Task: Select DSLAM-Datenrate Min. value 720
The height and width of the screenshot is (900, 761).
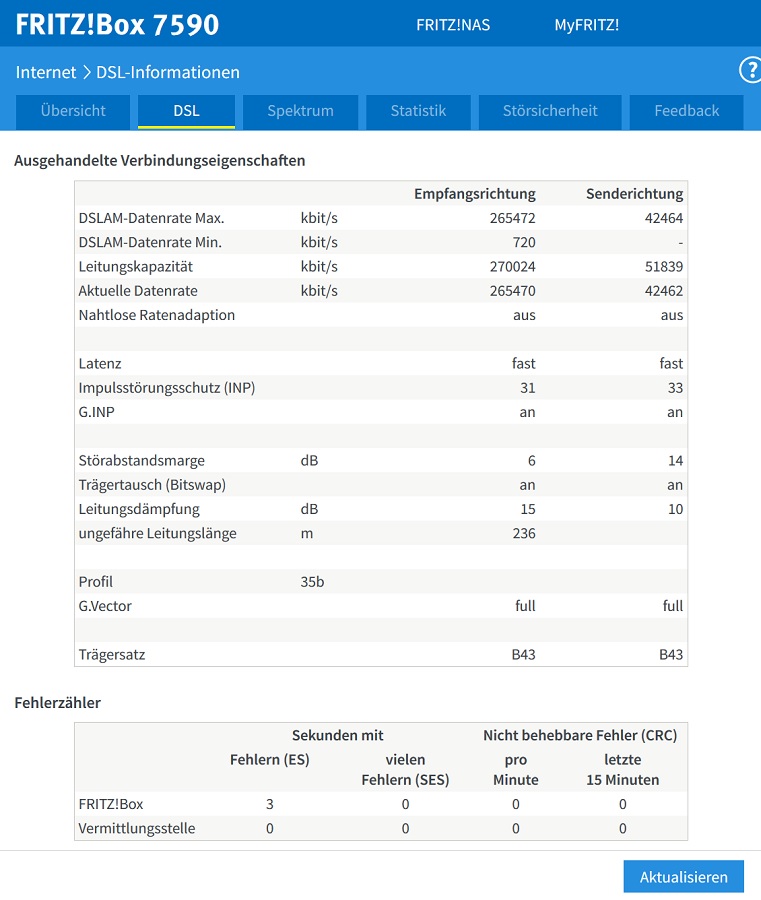Action: 524,242
